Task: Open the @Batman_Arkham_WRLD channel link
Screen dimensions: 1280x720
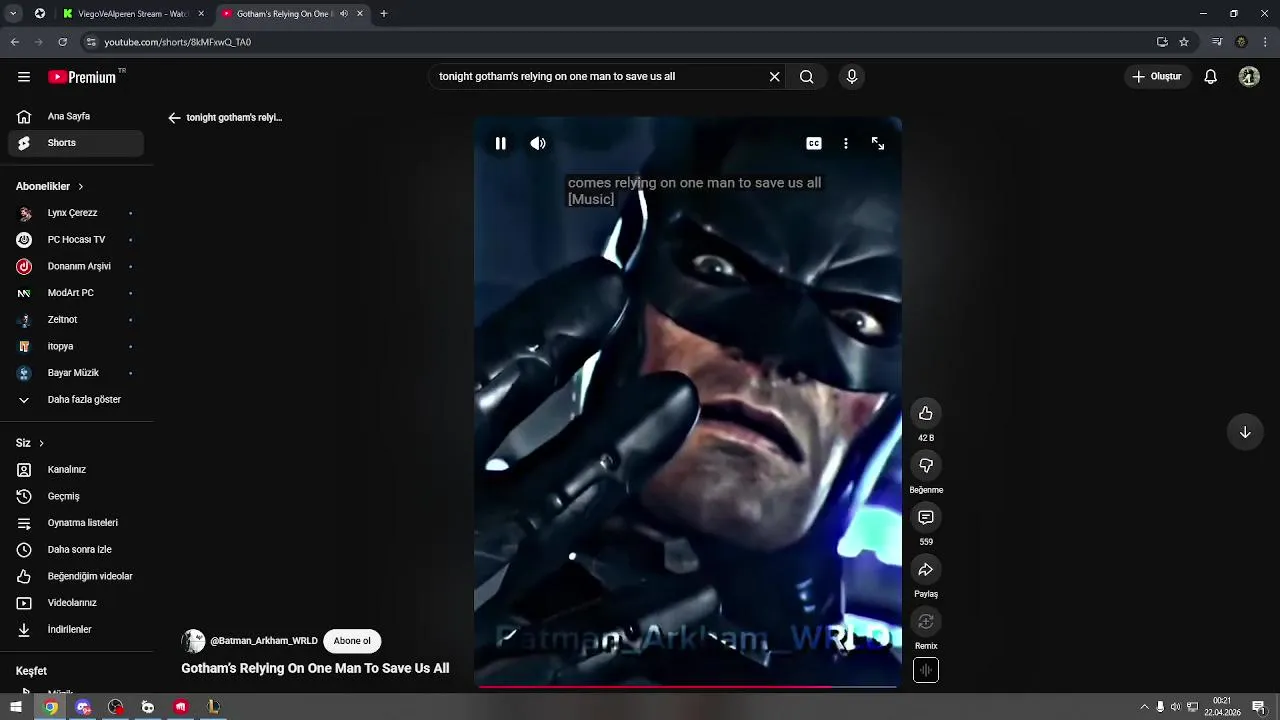Action: click(x=264, y=641)
